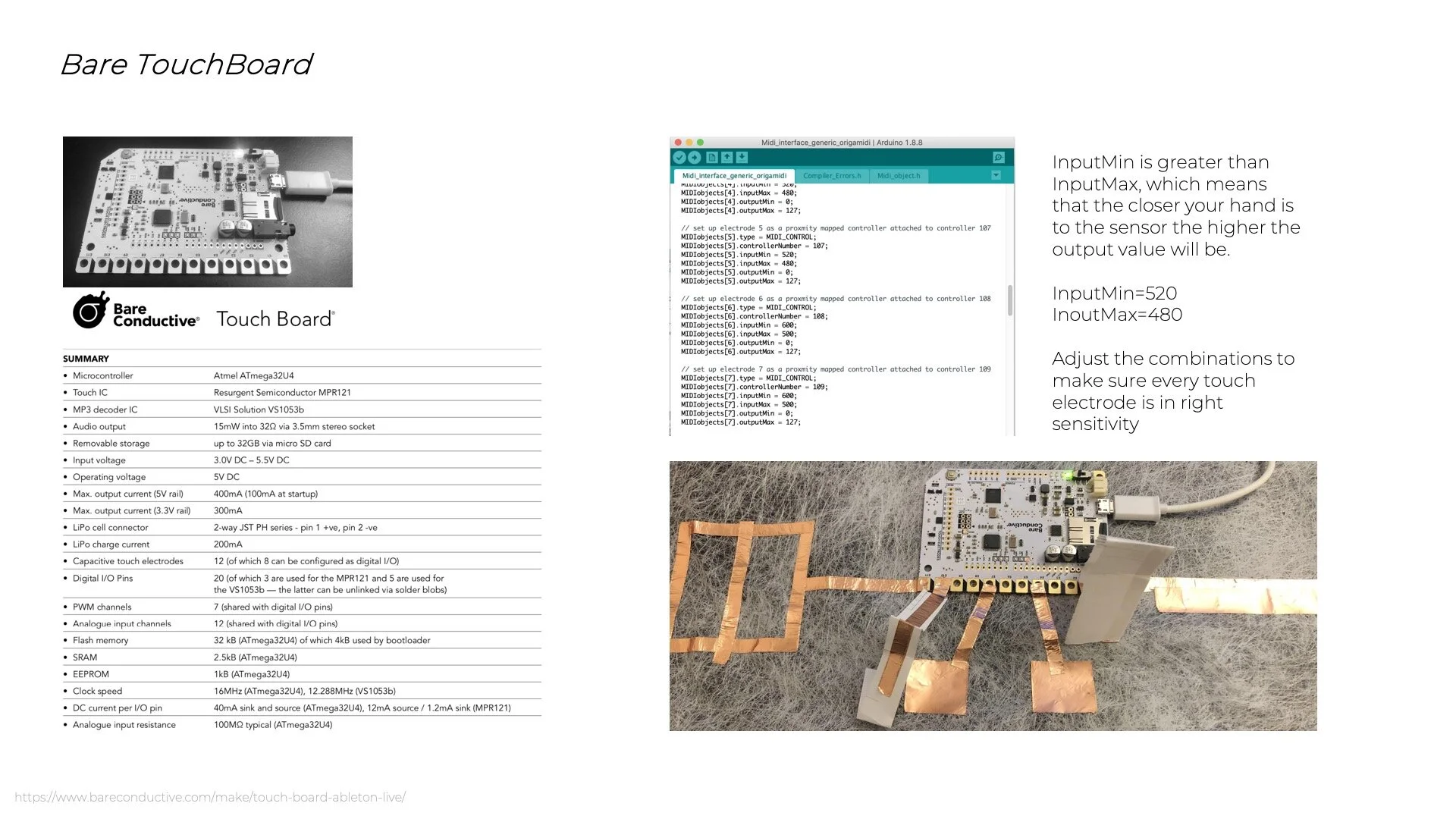1456x819 pixels.
Task: Click the green macOS zoom window button
Action: (x=701, y=143)
